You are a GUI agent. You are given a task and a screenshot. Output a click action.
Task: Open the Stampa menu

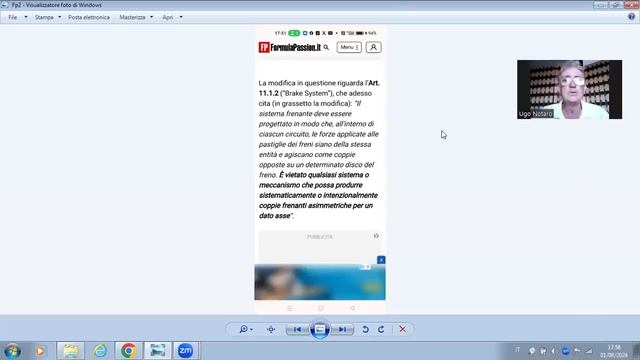(44, 17)
